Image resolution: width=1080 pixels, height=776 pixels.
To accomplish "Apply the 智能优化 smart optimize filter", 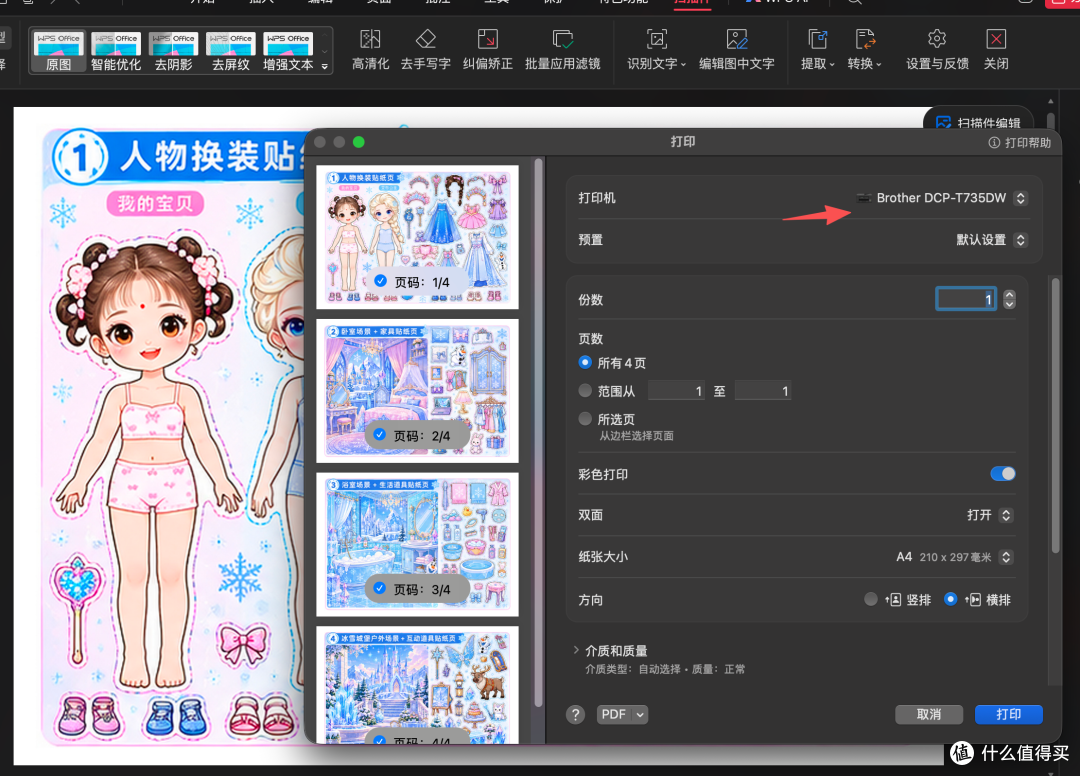I will tap(116, 52).
